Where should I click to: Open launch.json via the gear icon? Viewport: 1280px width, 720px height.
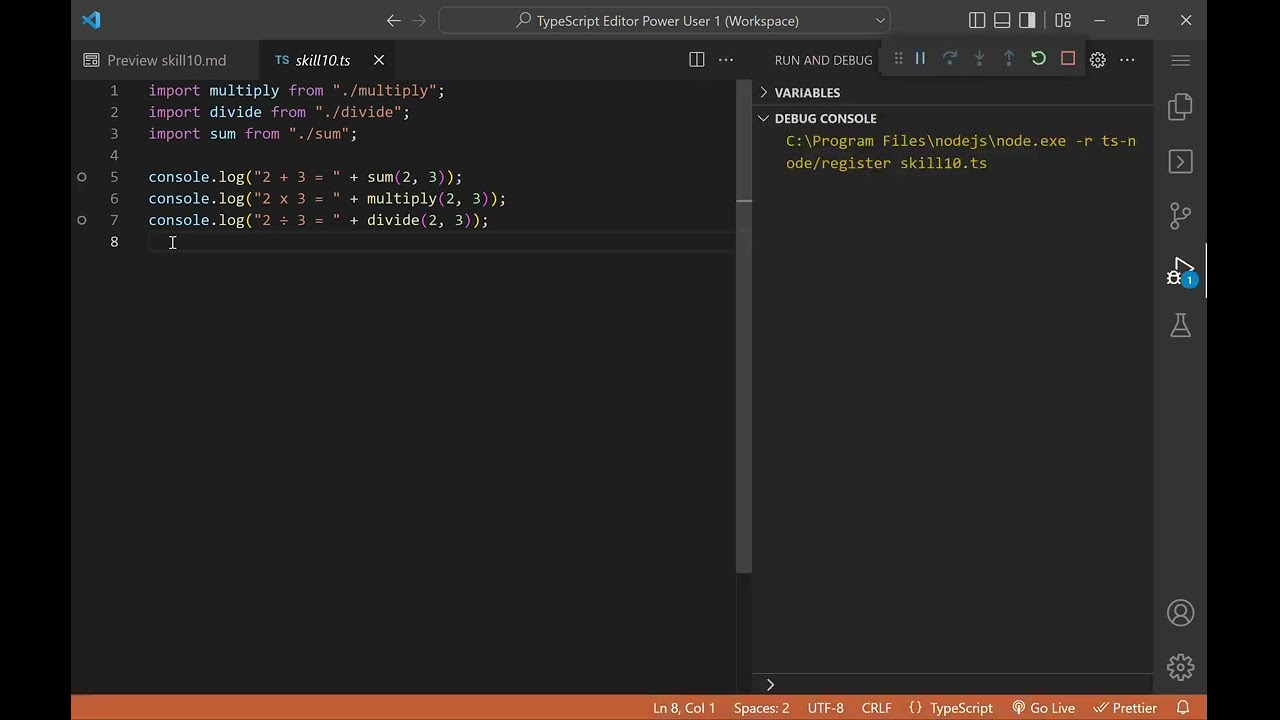click(1098, 60)
